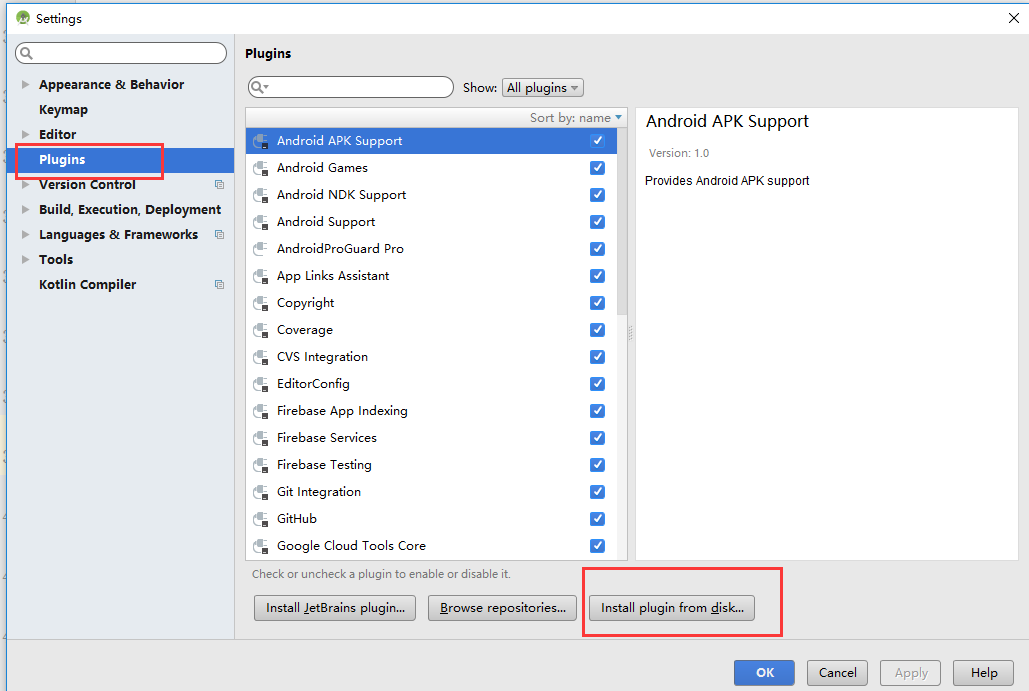Open the Sort by name dropdown

[576, 117]
